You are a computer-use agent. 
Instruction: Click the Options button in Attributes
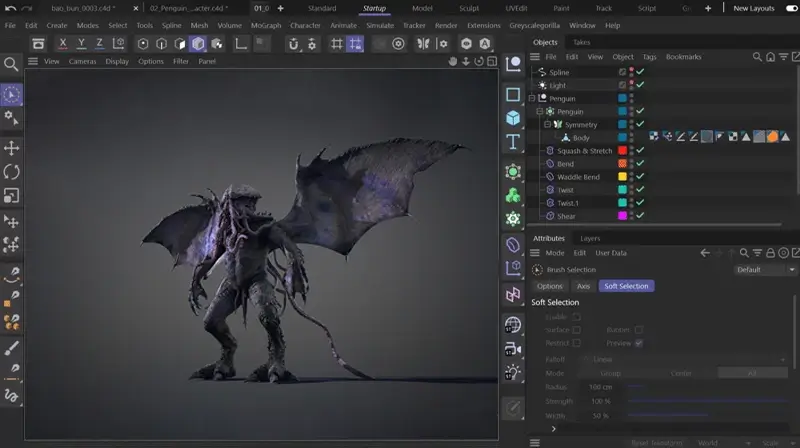[x=550, y=286]
